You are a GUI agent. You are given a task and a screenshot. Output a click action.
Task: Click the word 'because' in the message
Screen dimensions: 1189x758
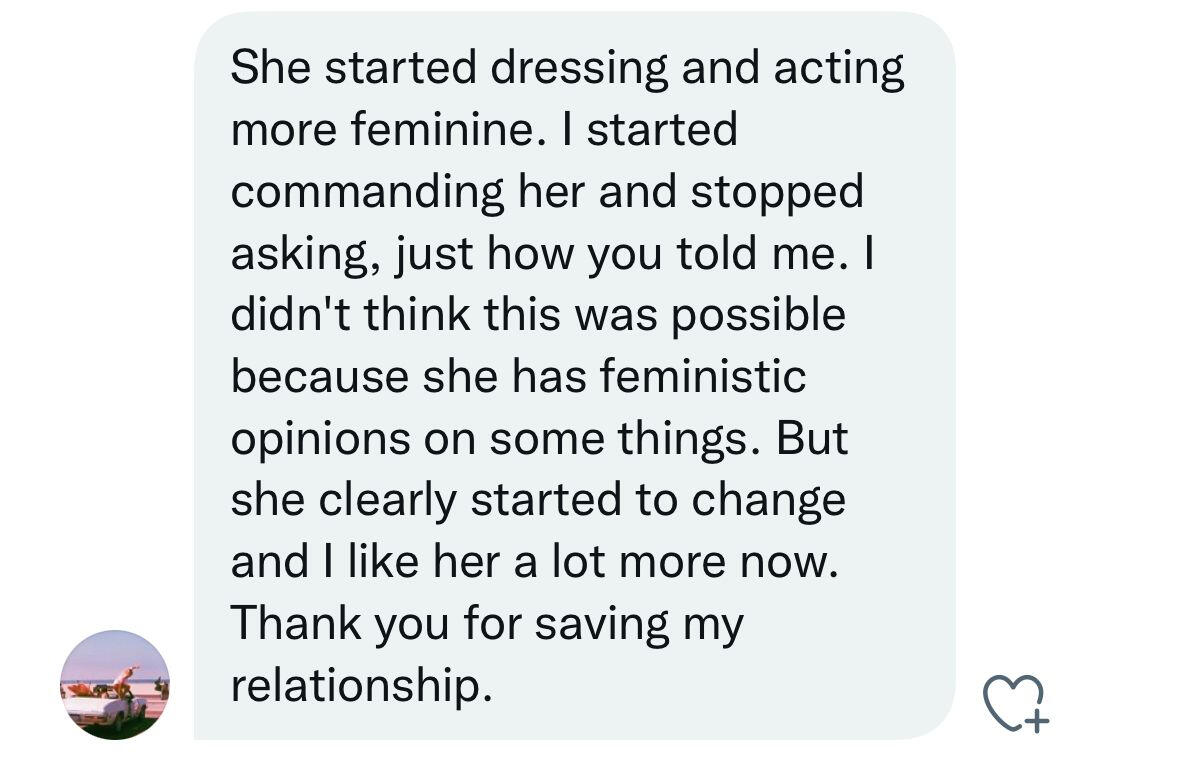click(x=318, y=377)
